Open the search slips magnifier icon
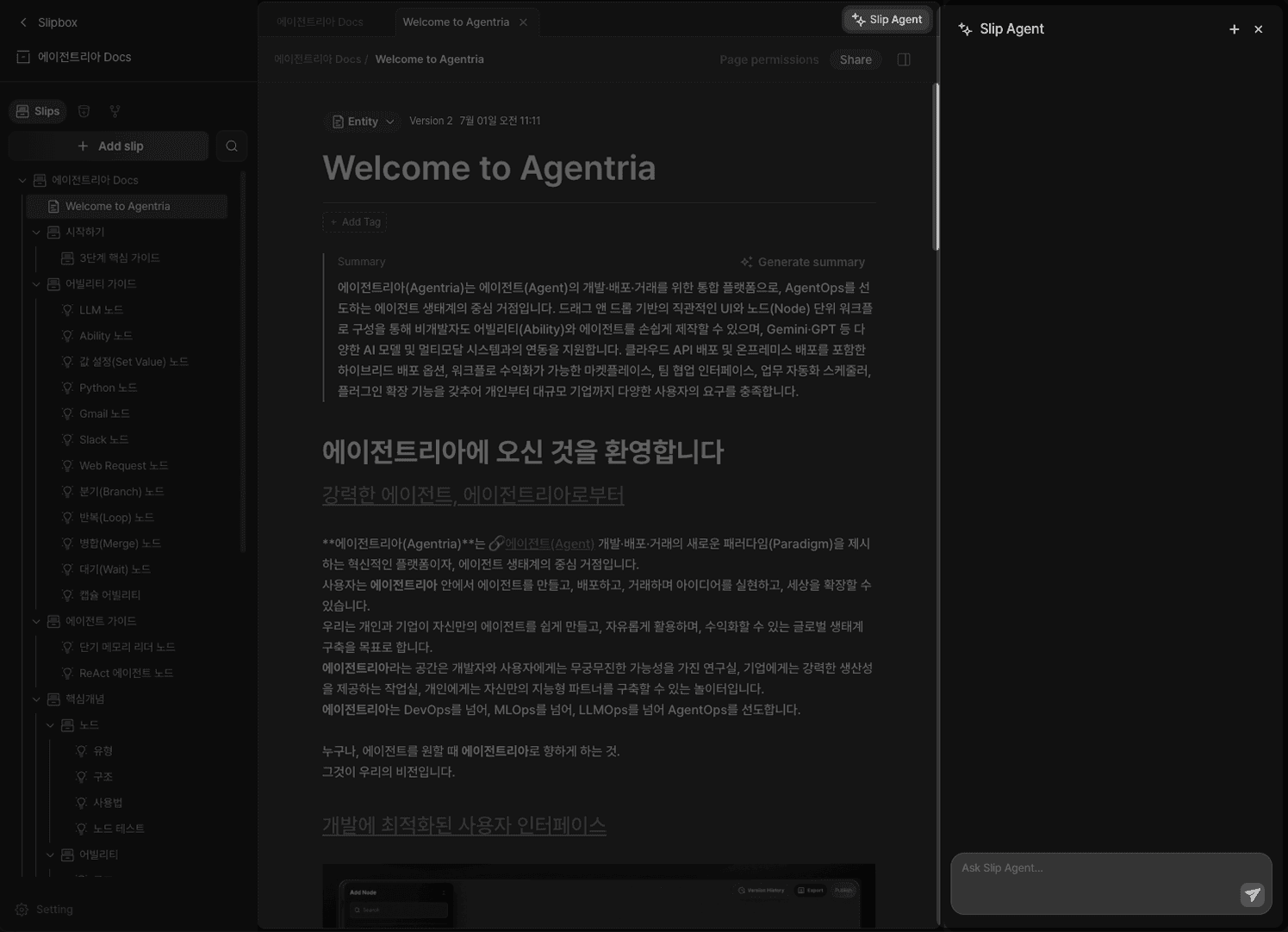Image resolution: width=1288 pixels, height=932 pixels. point(232,146)
